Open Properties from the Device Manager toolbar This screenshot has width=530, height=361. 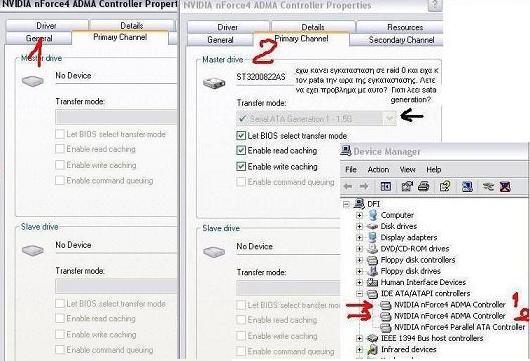407,186
